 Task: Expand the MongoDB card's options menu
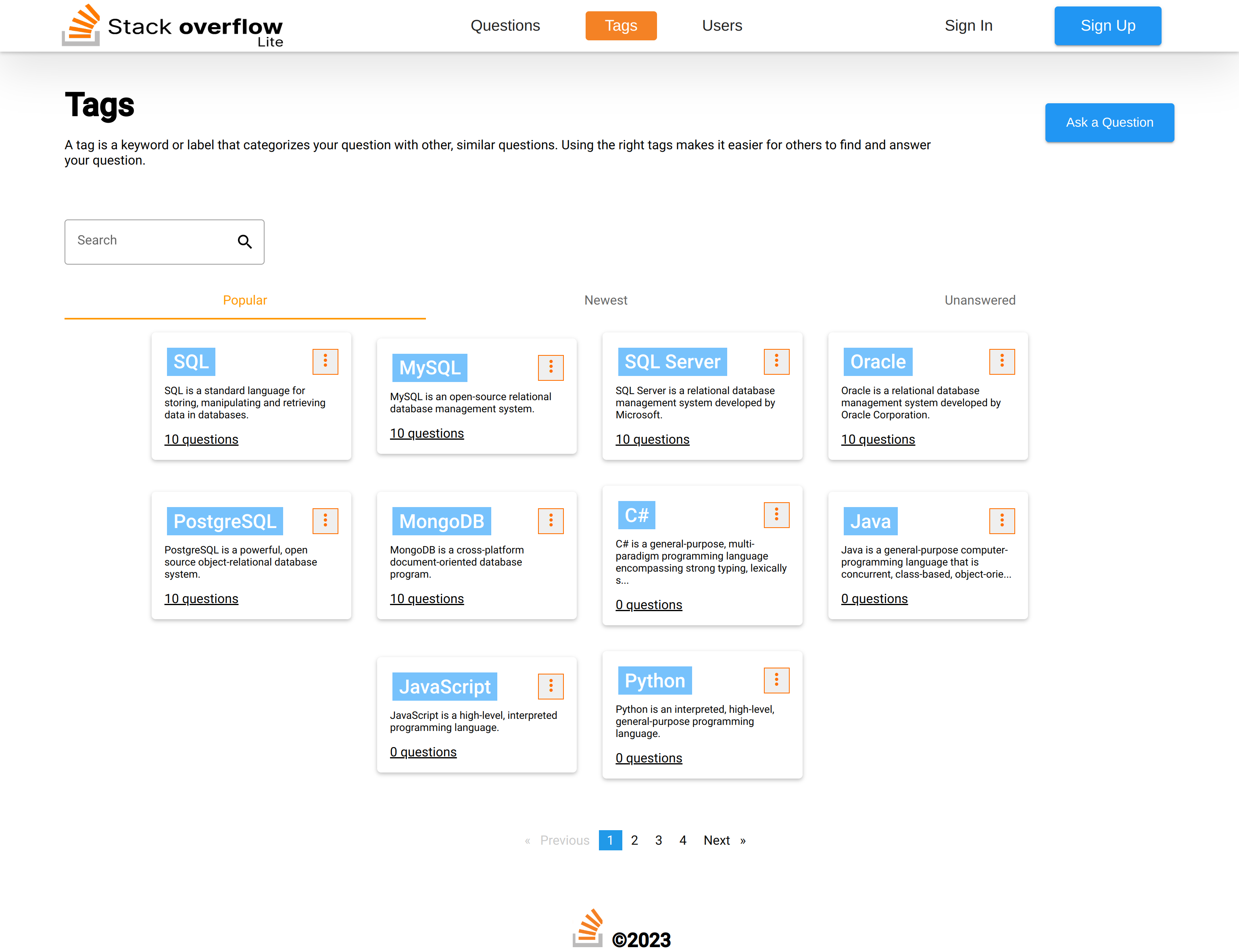[551, 521]
